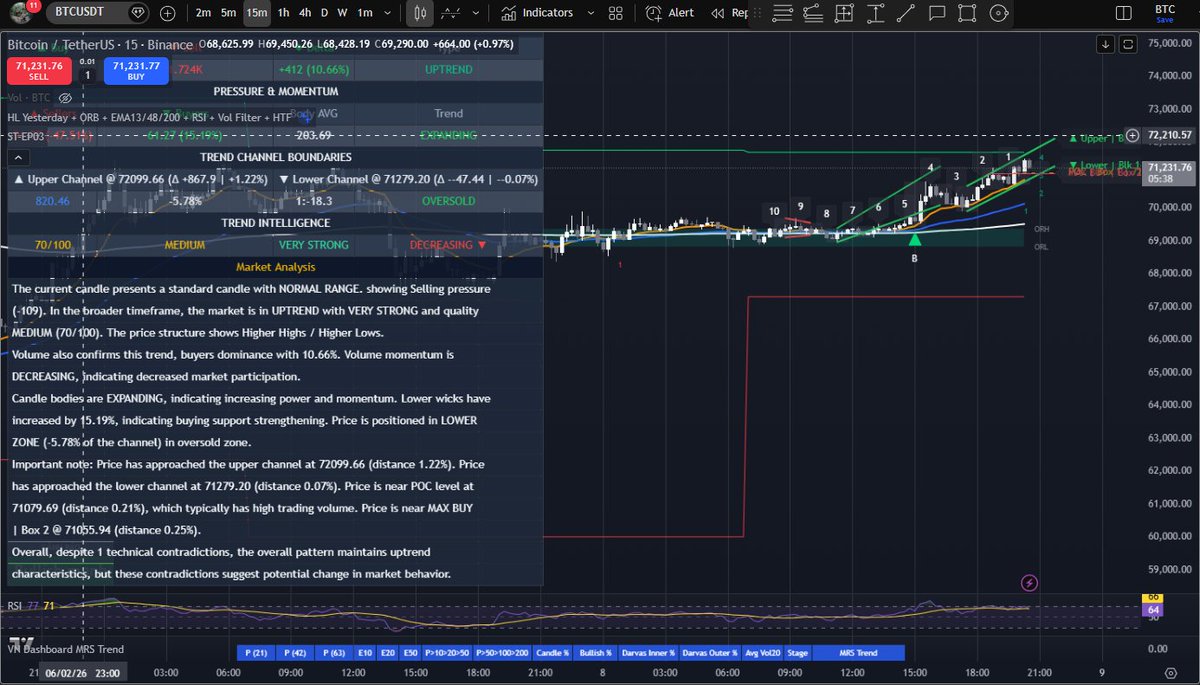Select the callout comment tool
1200x685 pixels.
pyautogui.click(x=937, y=13)
